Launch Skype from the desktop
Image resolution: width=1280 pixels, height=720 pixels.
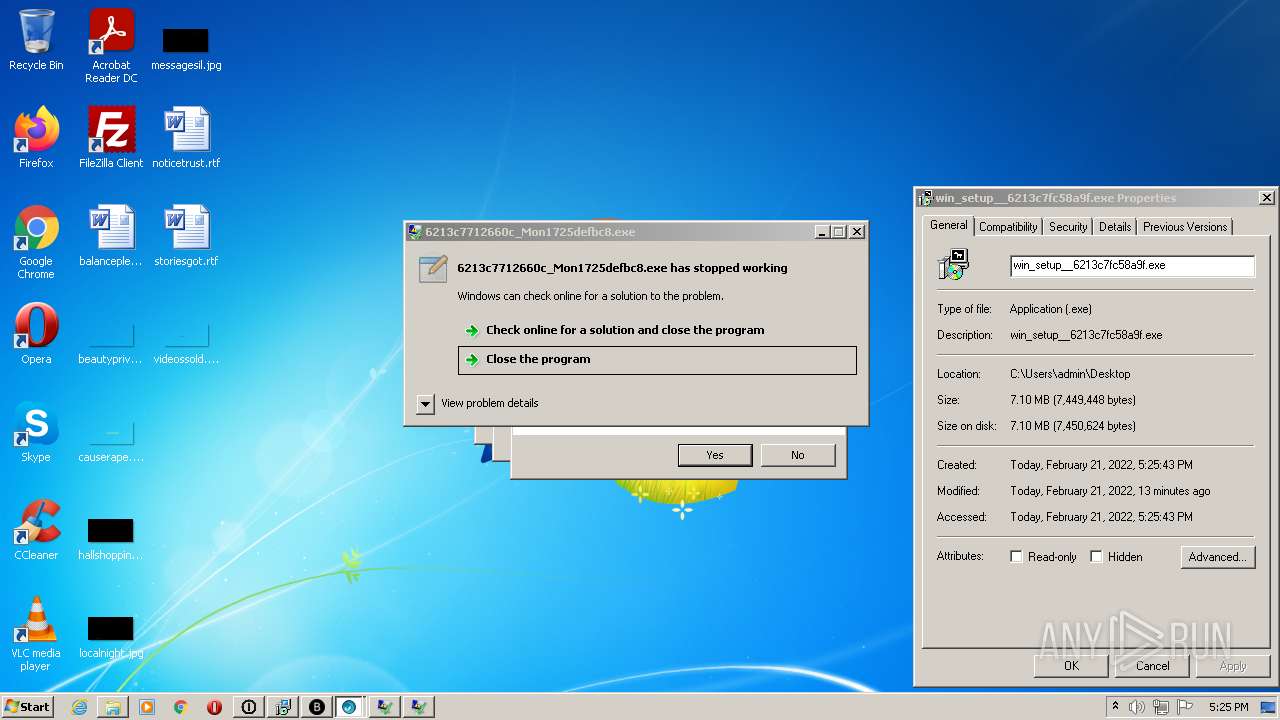[36, 432]
